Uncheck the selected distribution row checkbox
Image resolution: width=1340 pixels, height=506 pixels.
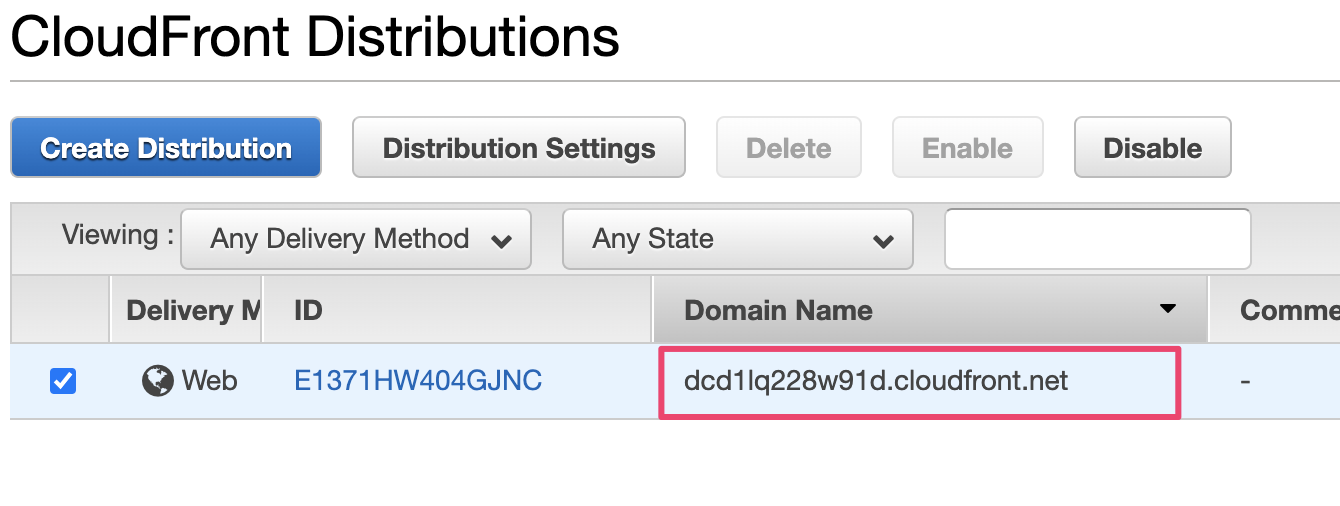63,381
